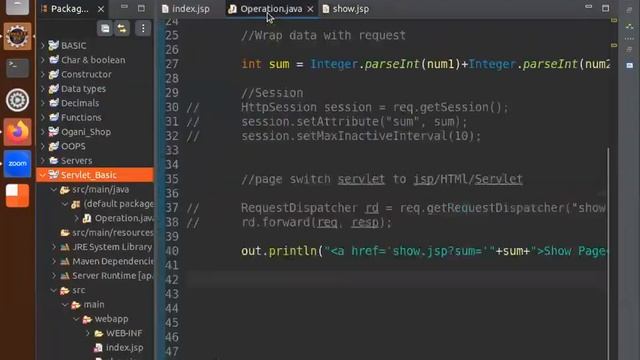Click the '//Session' comment on line 29

pos(272,93)
